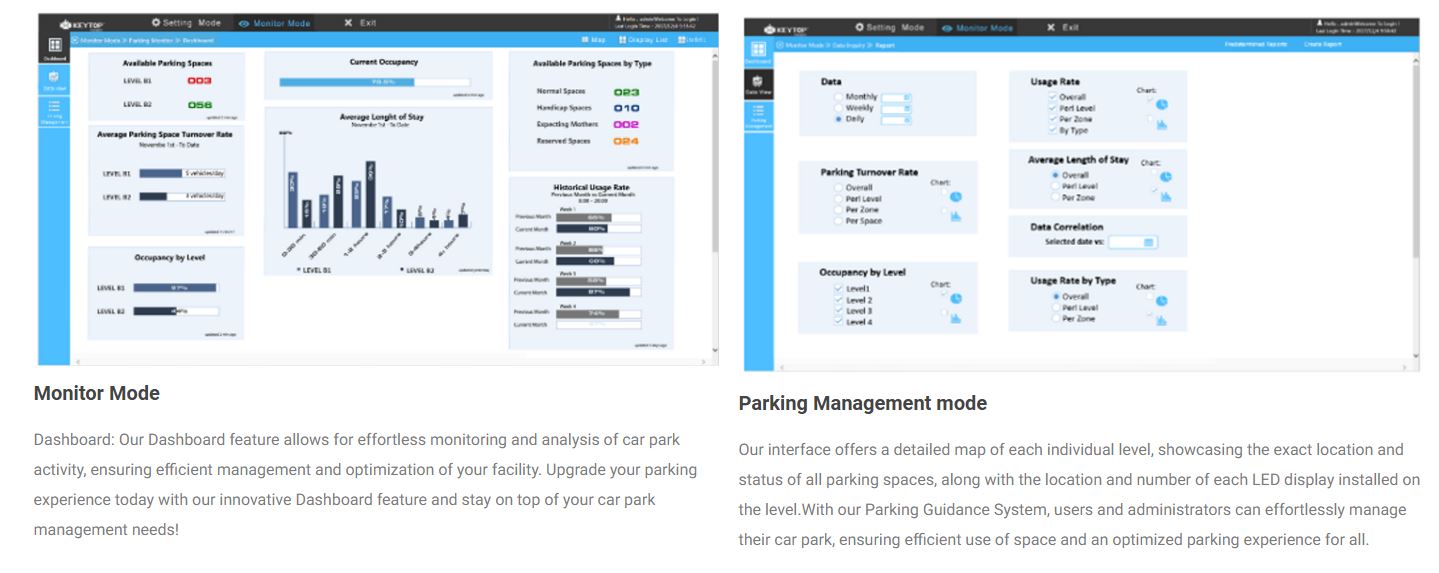Screen dimensions: 1439x573
Task: Select pie chart icon in Average Length of Stay
Action: click(x=1165, y=177)
